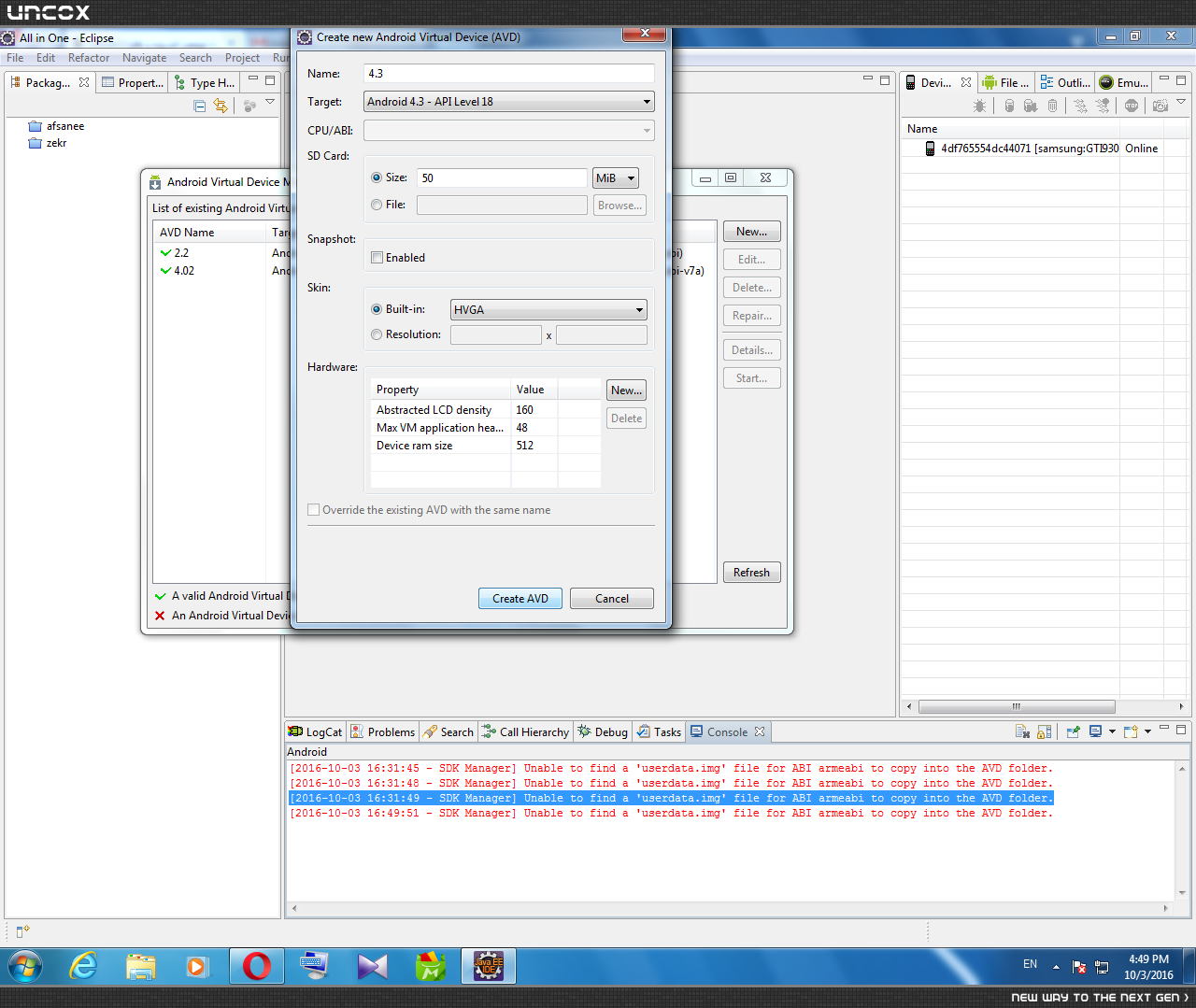The image size is (1196, 1008).
Task: Open the Navigate menu
Action: (x=144, y=58)
